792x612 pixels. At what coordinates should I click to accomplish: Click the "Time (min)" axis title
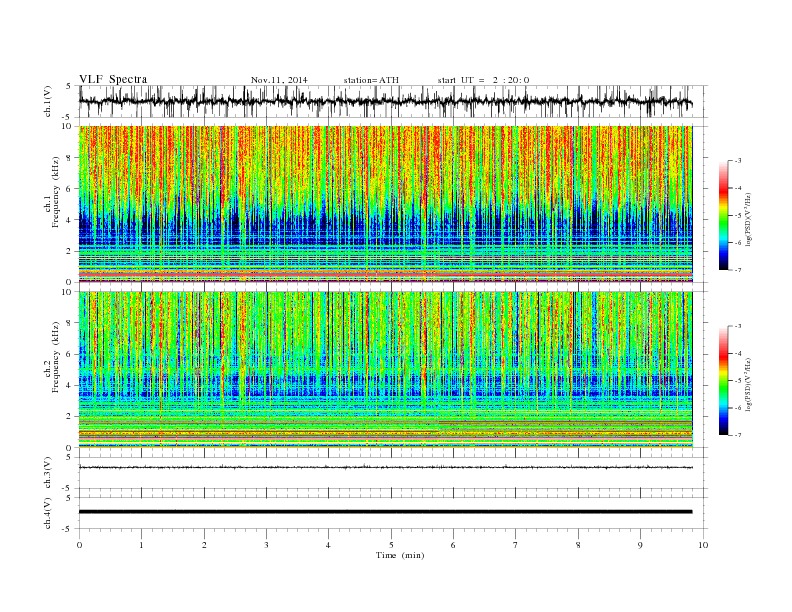(400, 555)
